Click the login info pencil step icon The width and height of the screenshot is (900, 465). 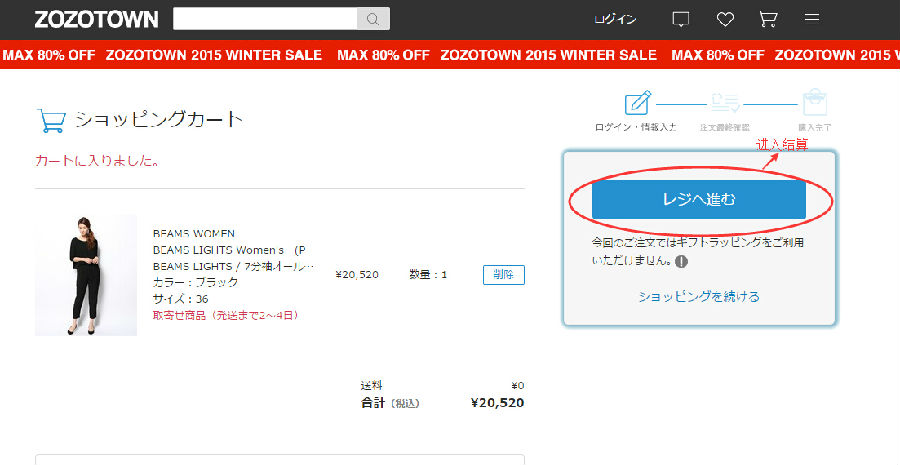tap(638, 103)
